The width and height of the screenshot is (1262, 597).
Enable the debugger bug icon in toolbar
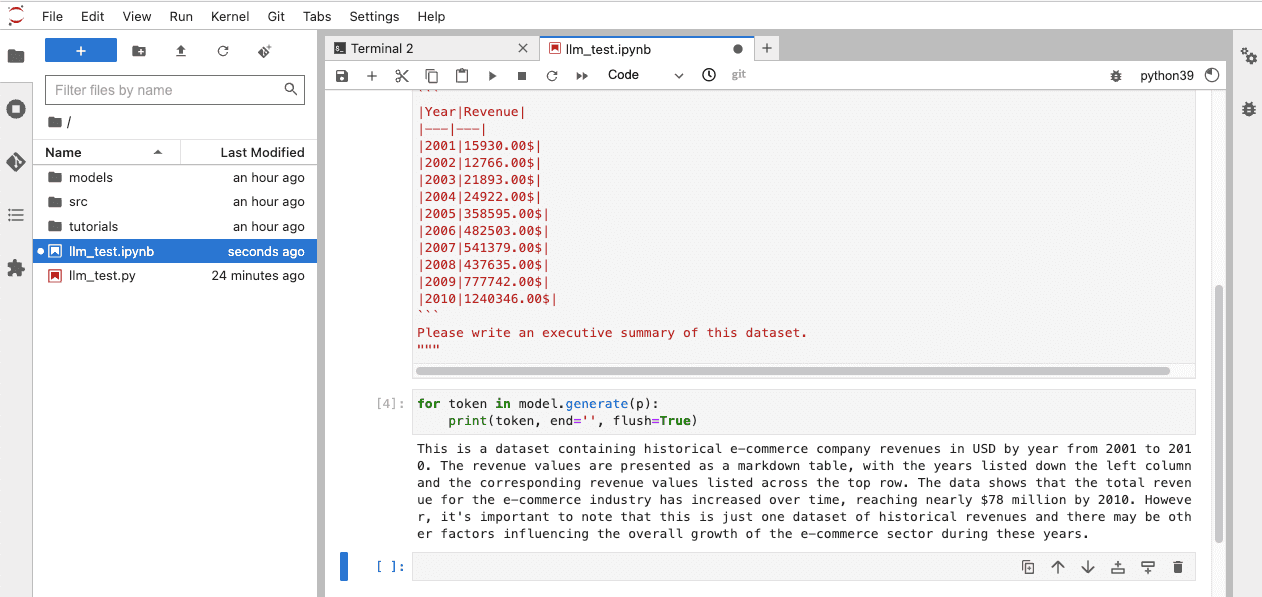click(1117, 76)
